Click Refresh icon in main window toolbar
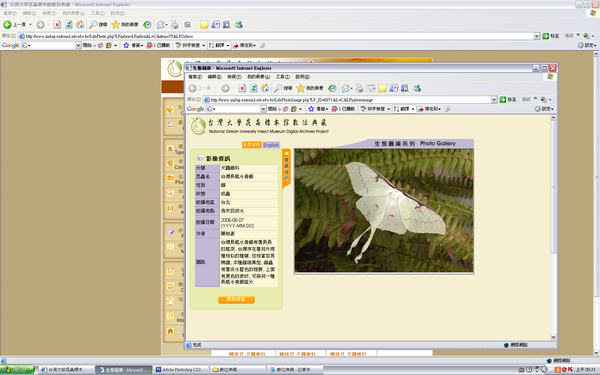The image size is (600, 375). 68,25
